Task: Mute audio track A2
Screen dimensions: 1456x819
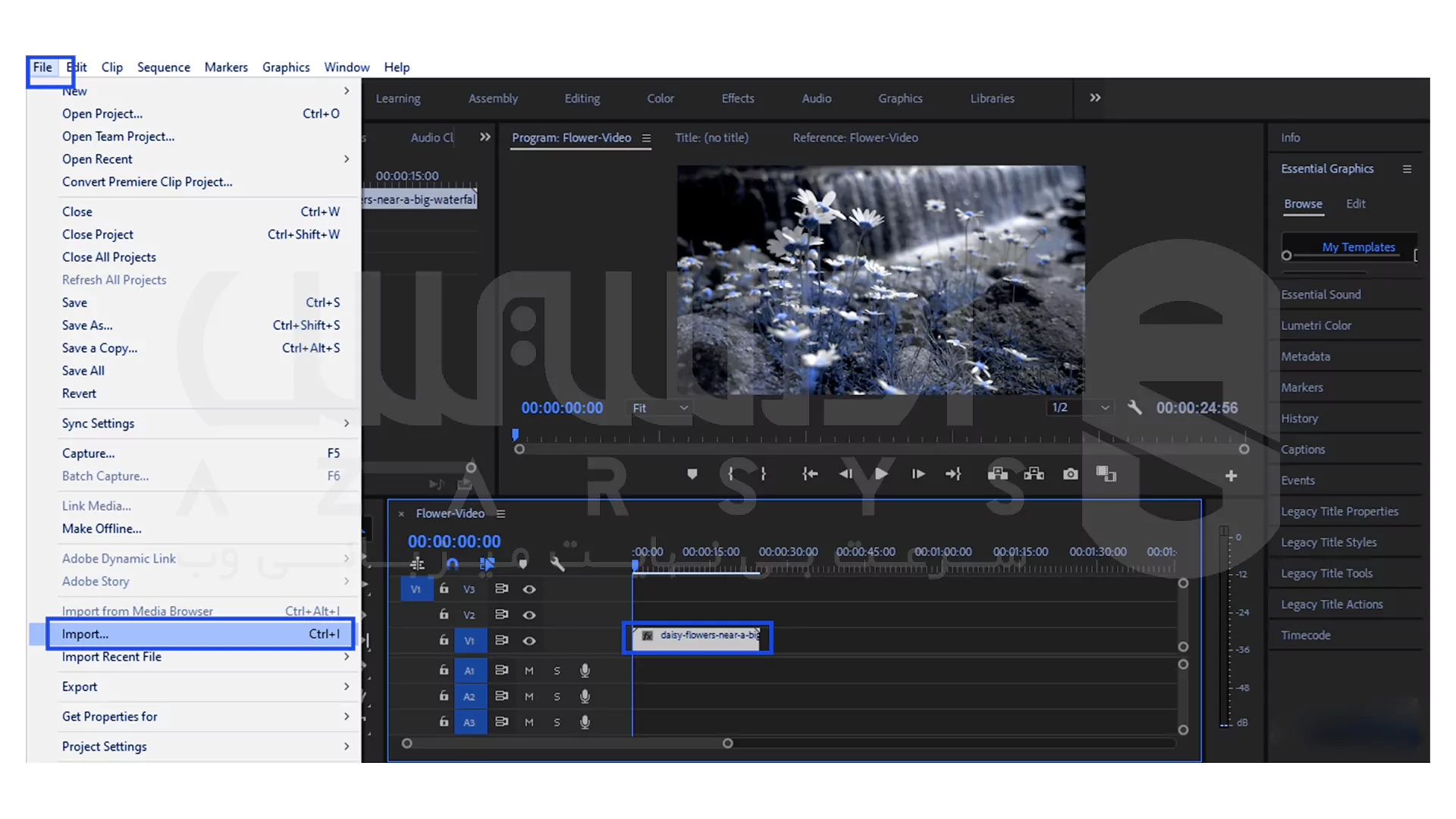Action: coord(529,696)
